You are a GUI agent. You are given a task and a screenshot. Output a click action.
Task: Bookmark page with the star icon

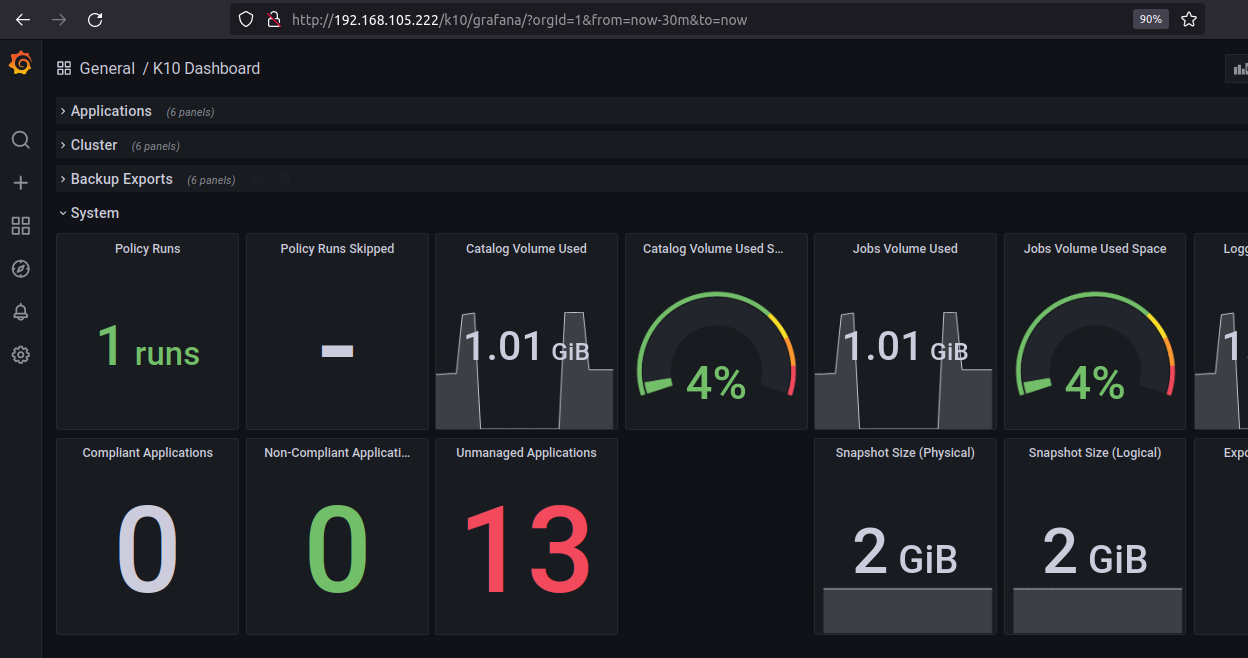1188,19
